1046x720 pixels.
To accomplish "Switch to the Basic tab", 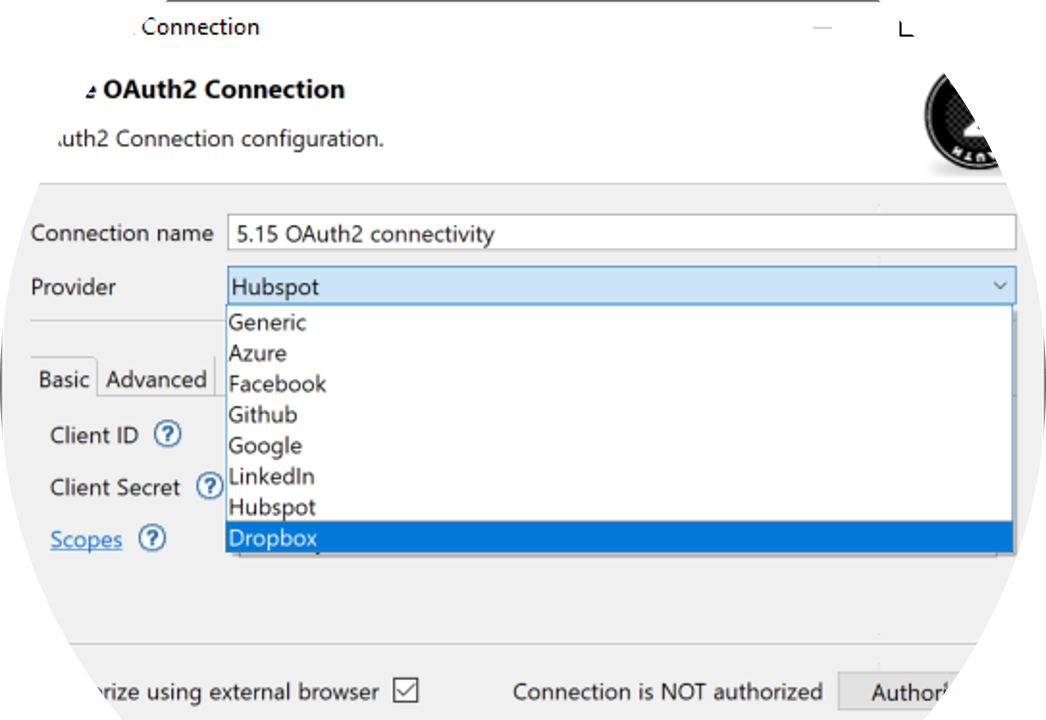I will 64,380.
